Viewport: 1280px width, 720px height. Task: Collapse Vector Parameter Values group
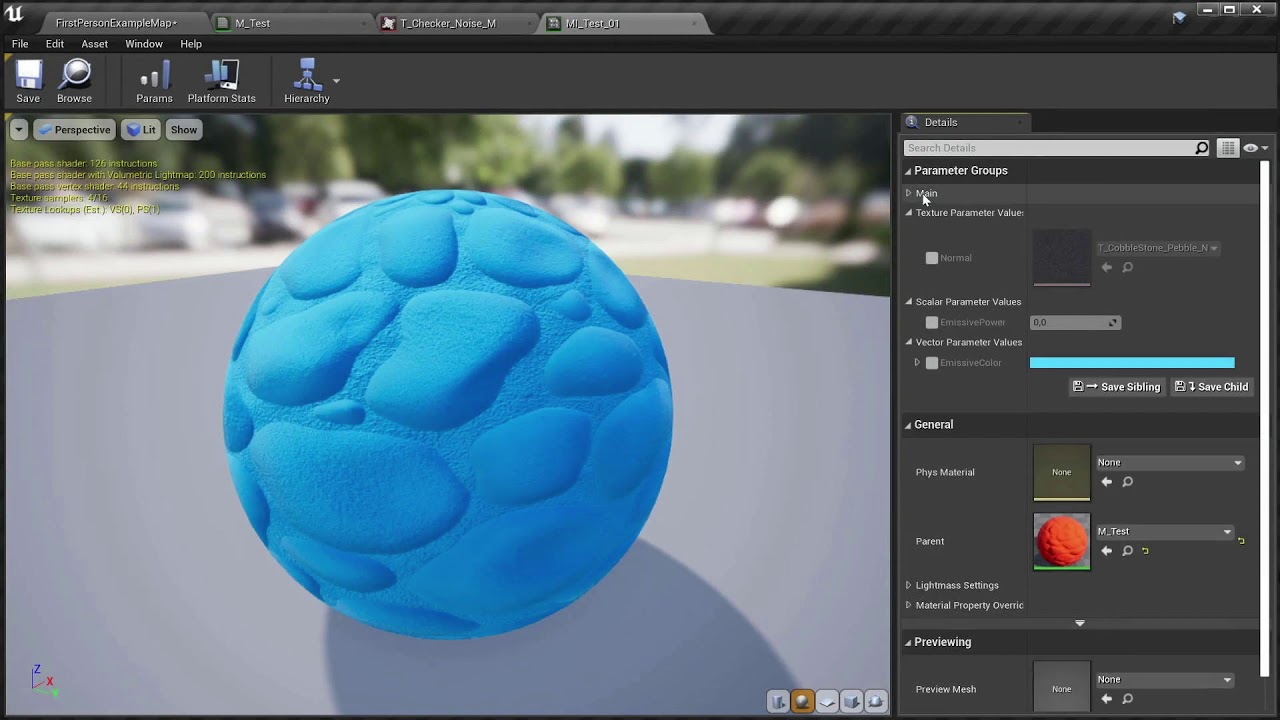point(909,342)
